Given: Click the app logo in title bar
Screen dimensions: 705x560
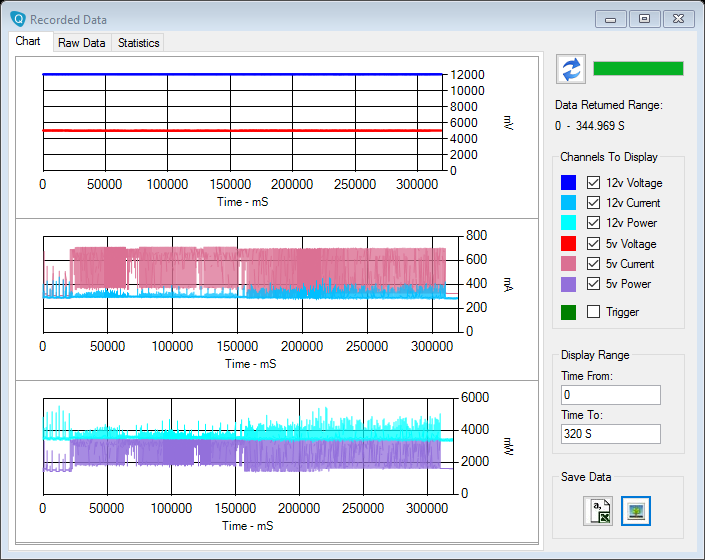Looking at the screenshot, I should coord(17,19).
